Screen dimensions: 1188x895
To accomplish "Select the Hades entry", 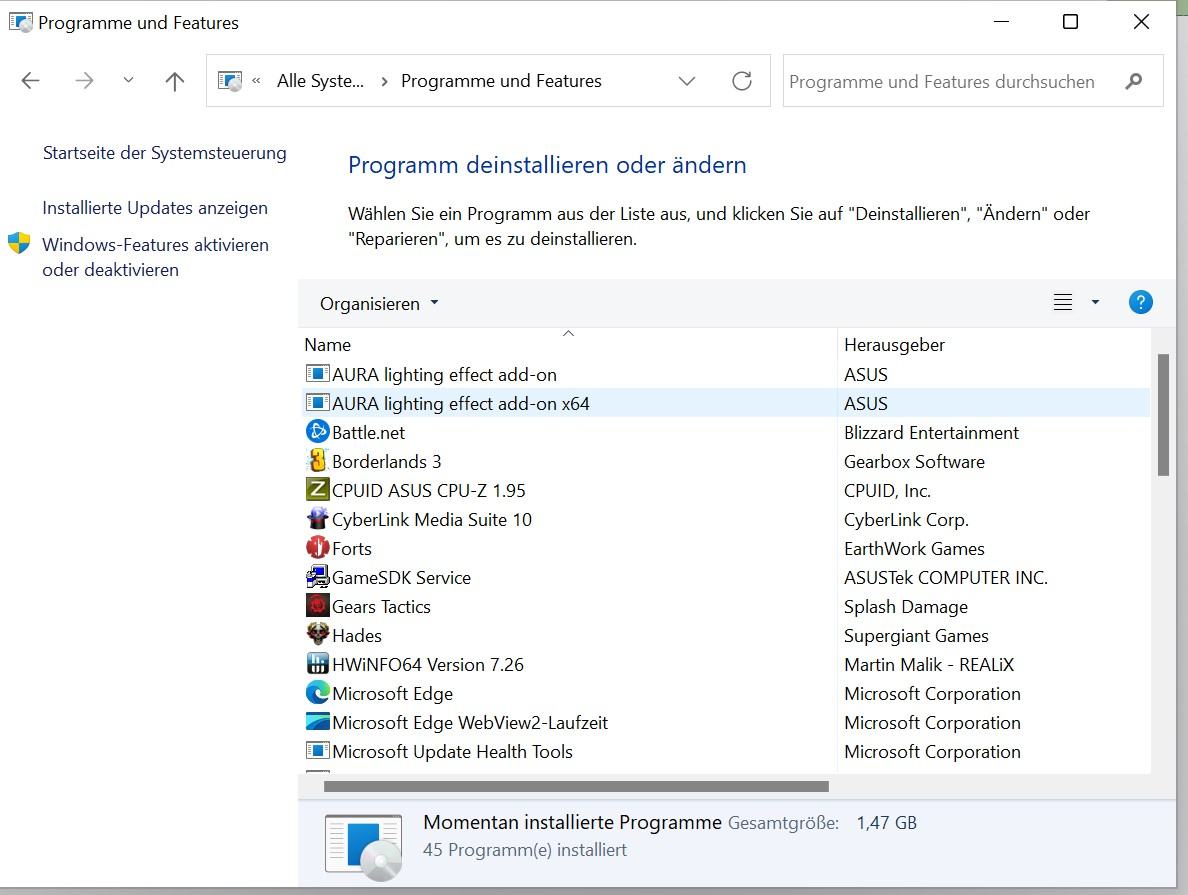I will pos(357,636).
